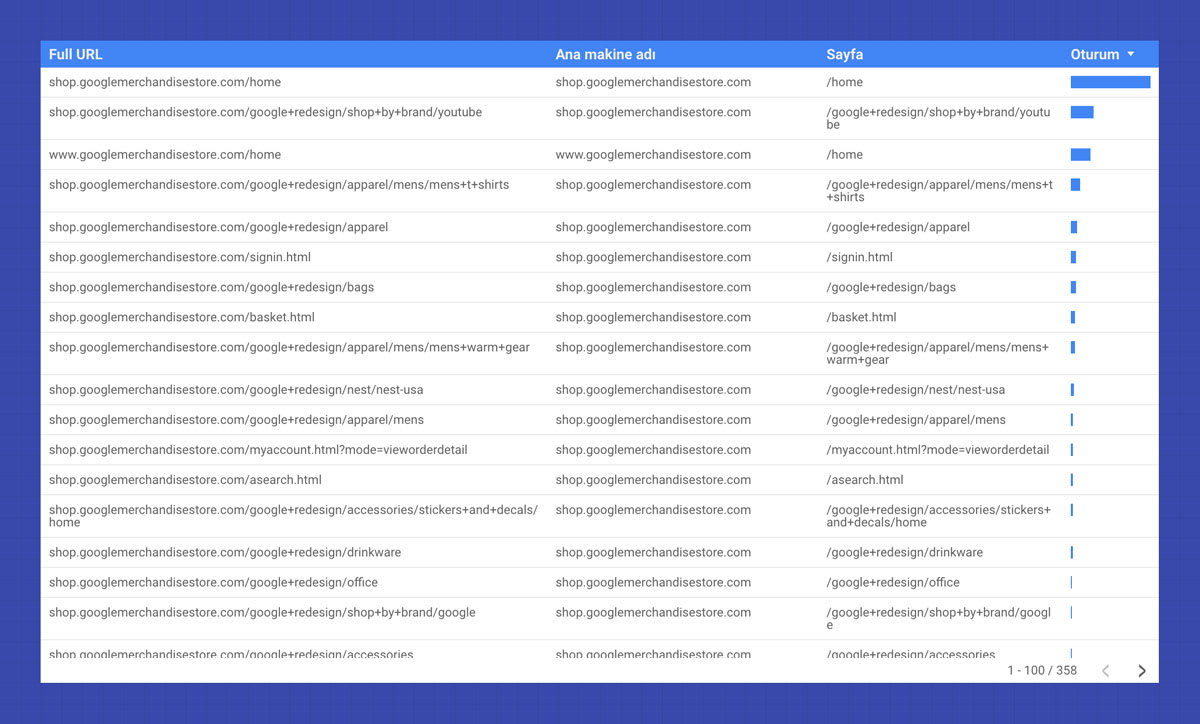This screenshot has height=724, width=1200.
Task: Sort by Oturum descending arrow
Action: coord(1131,54)
